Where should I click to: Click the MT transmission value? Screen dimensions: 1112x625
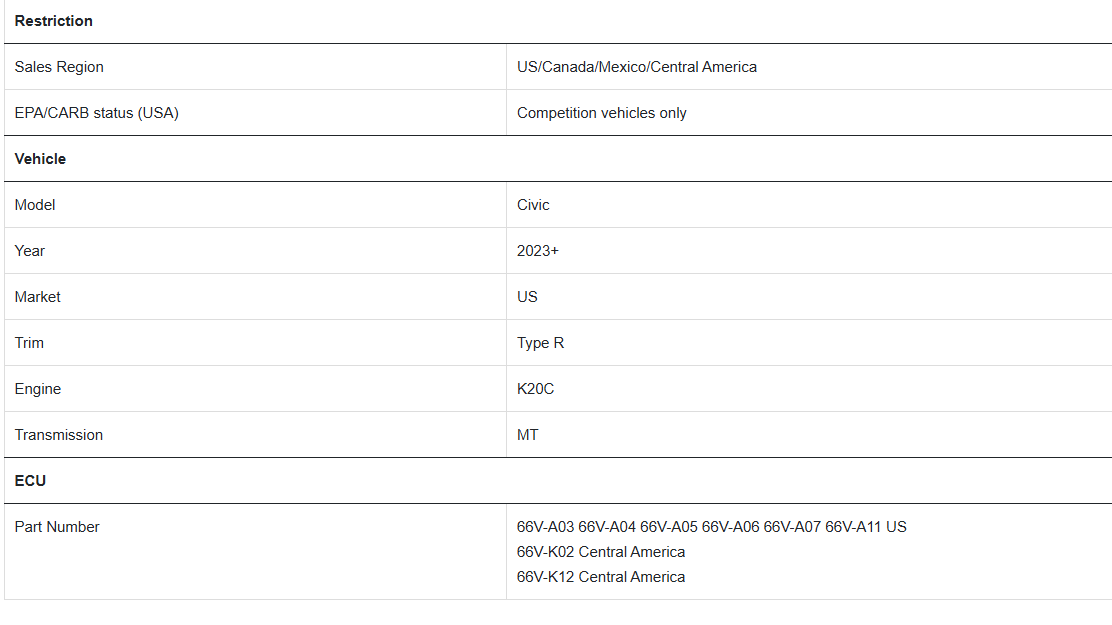[x=527, y=435]
